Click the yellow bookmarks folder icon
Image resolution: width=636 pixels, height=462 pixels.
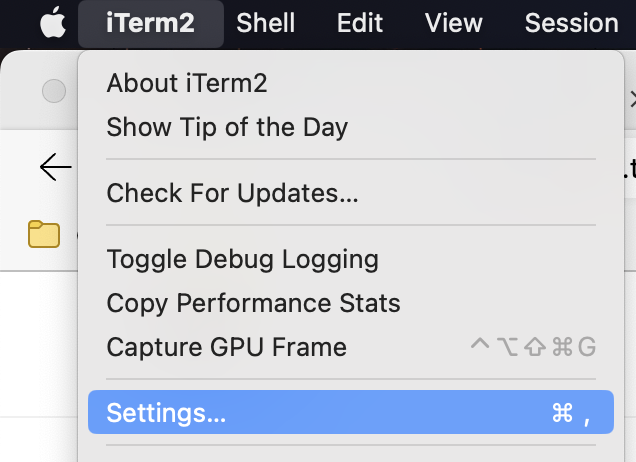(44, 234)
